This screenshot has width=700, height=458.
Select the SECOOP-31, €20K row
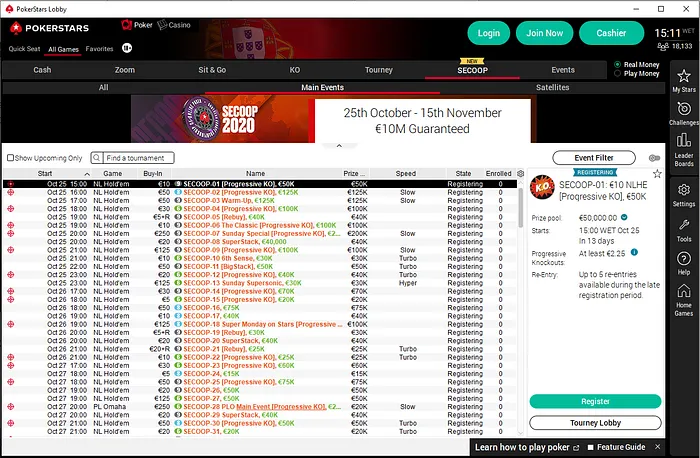pyautogui.click(x=260, y=431)
